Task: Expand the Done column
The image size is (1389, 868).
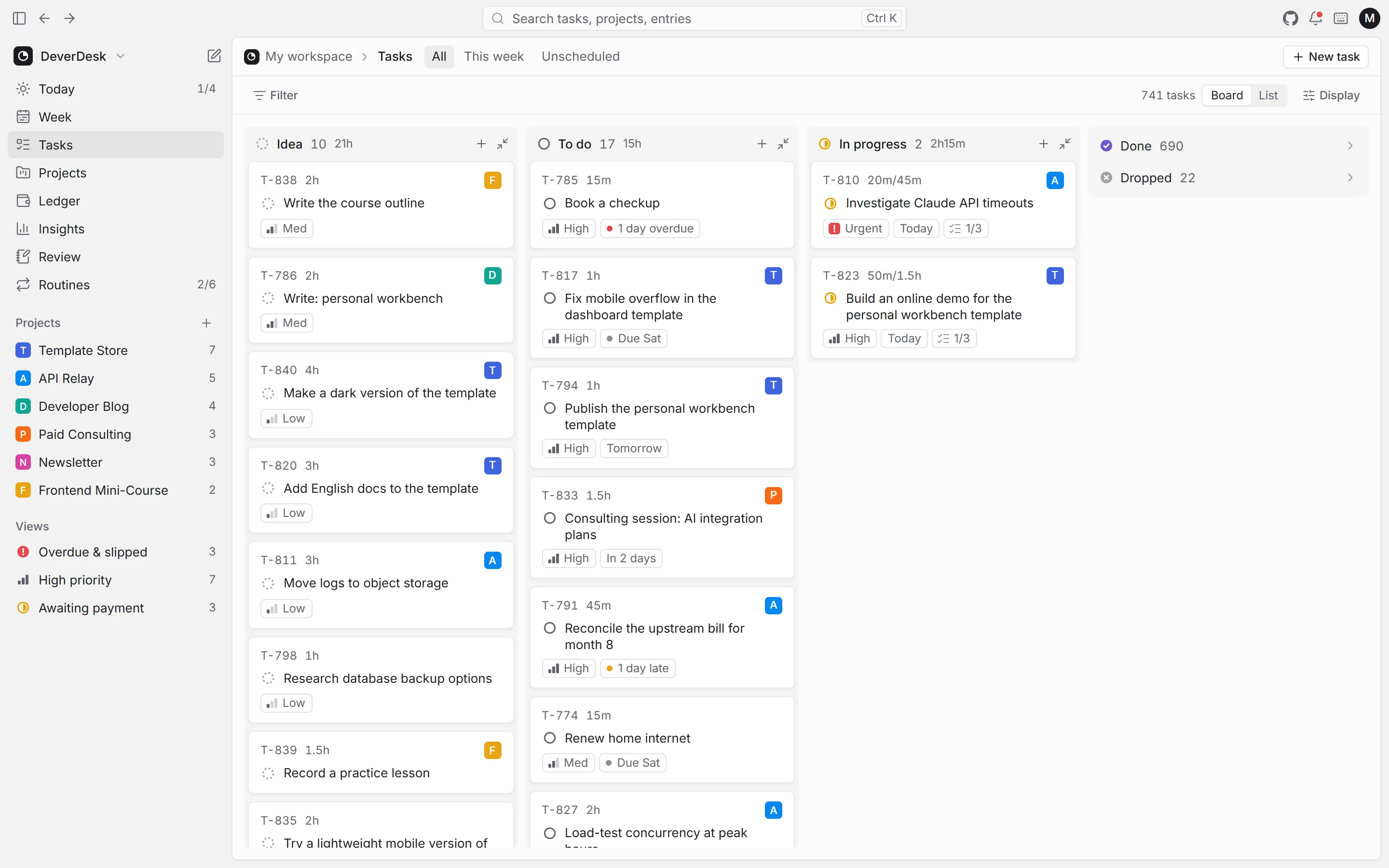Action: tap(1228, 146)
